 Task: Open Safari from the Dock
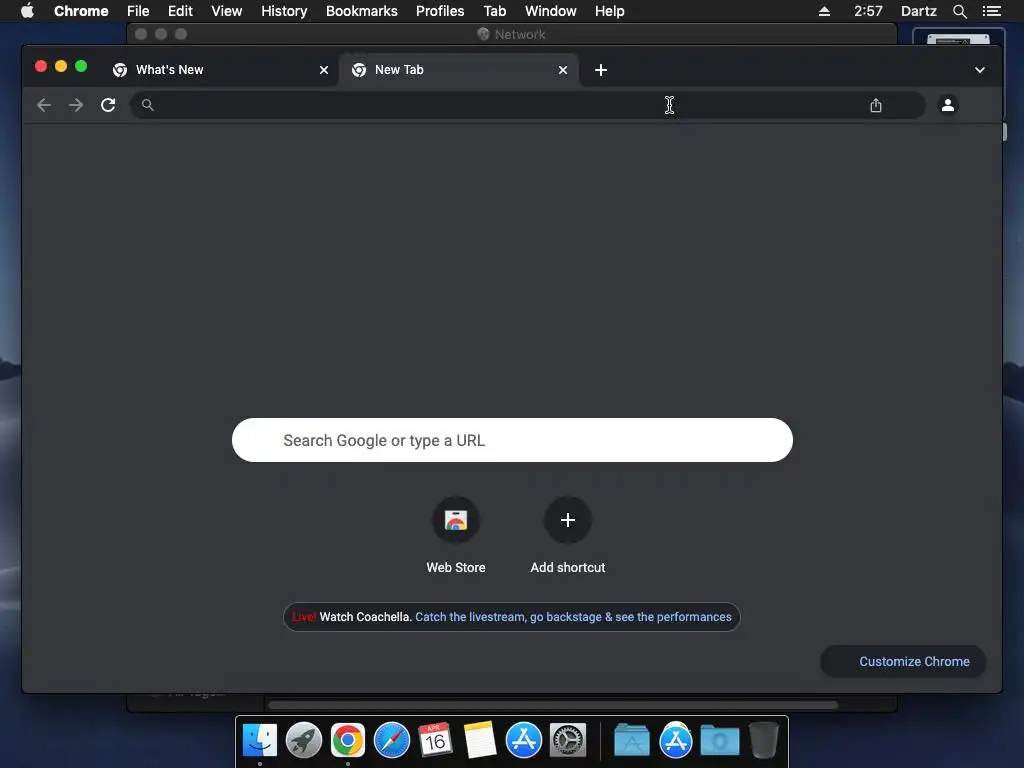(x=392, y=740)
